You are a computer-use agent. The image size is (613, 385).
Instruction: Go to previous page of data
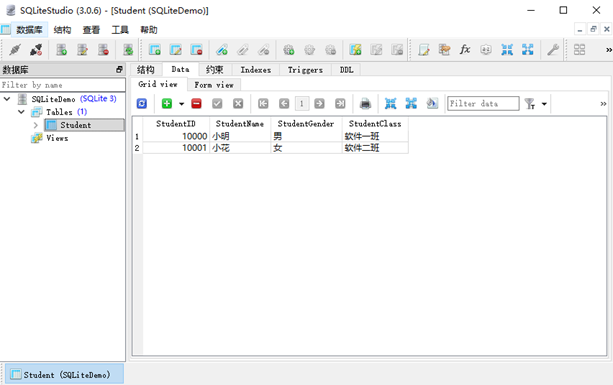pos(284,104)
